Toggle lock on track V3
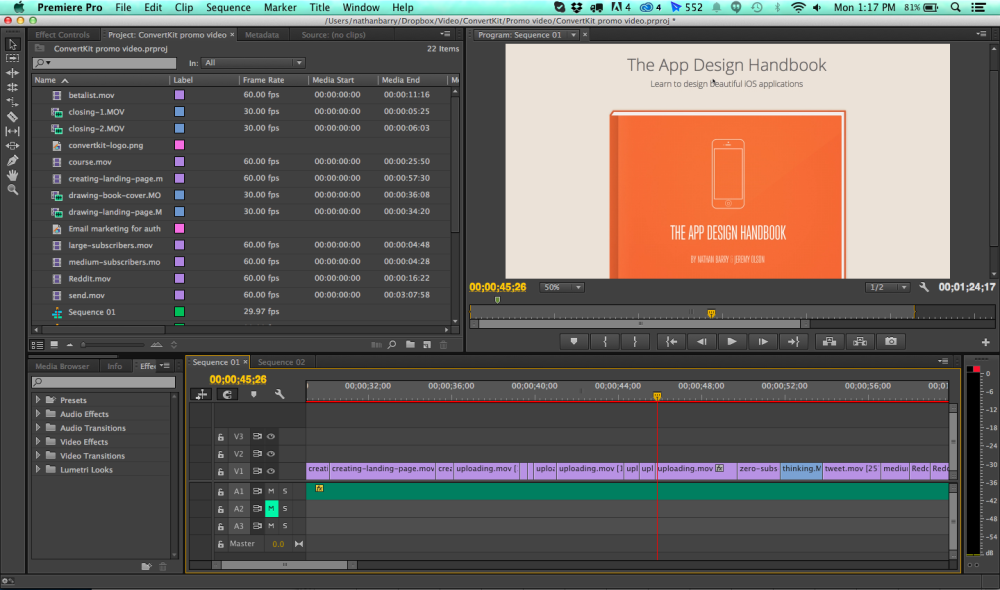 221,437
